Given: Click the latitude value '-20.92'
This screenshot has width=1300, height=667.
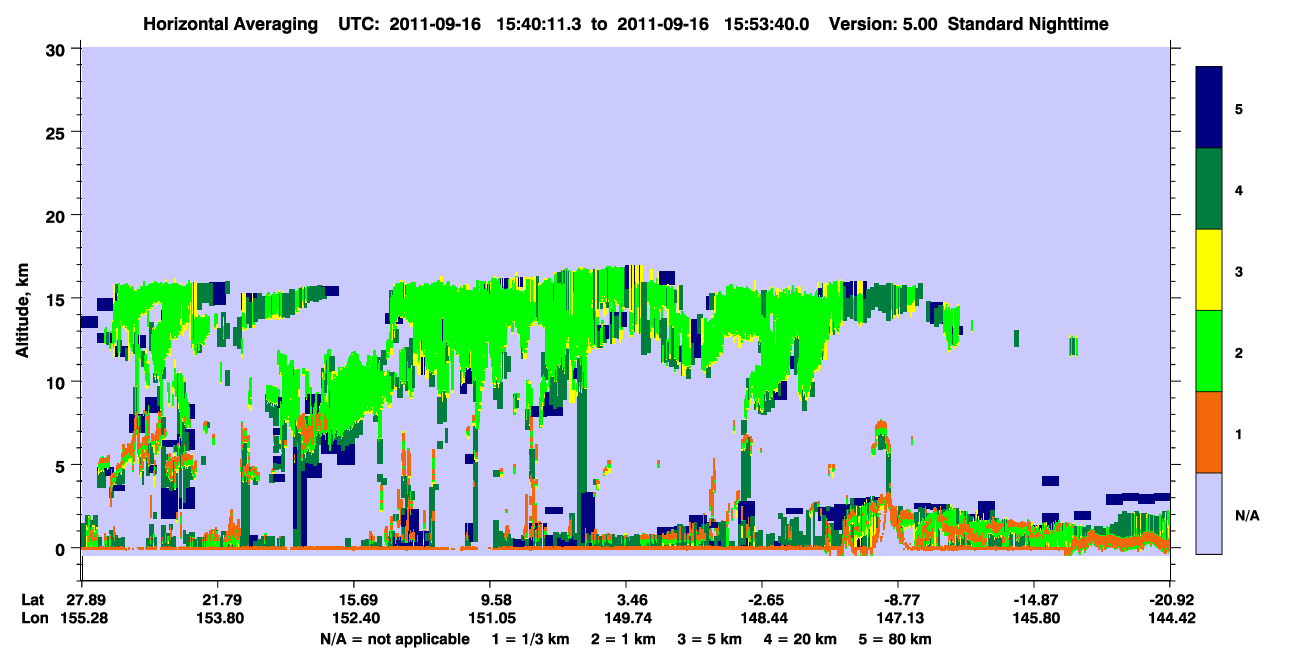Looking at the screenshot, I should (1170, 600).
